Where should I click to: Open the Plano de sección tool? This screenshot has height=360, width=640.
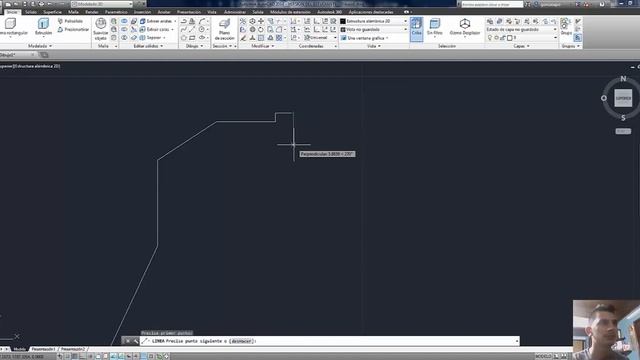(x=224, y=29)
